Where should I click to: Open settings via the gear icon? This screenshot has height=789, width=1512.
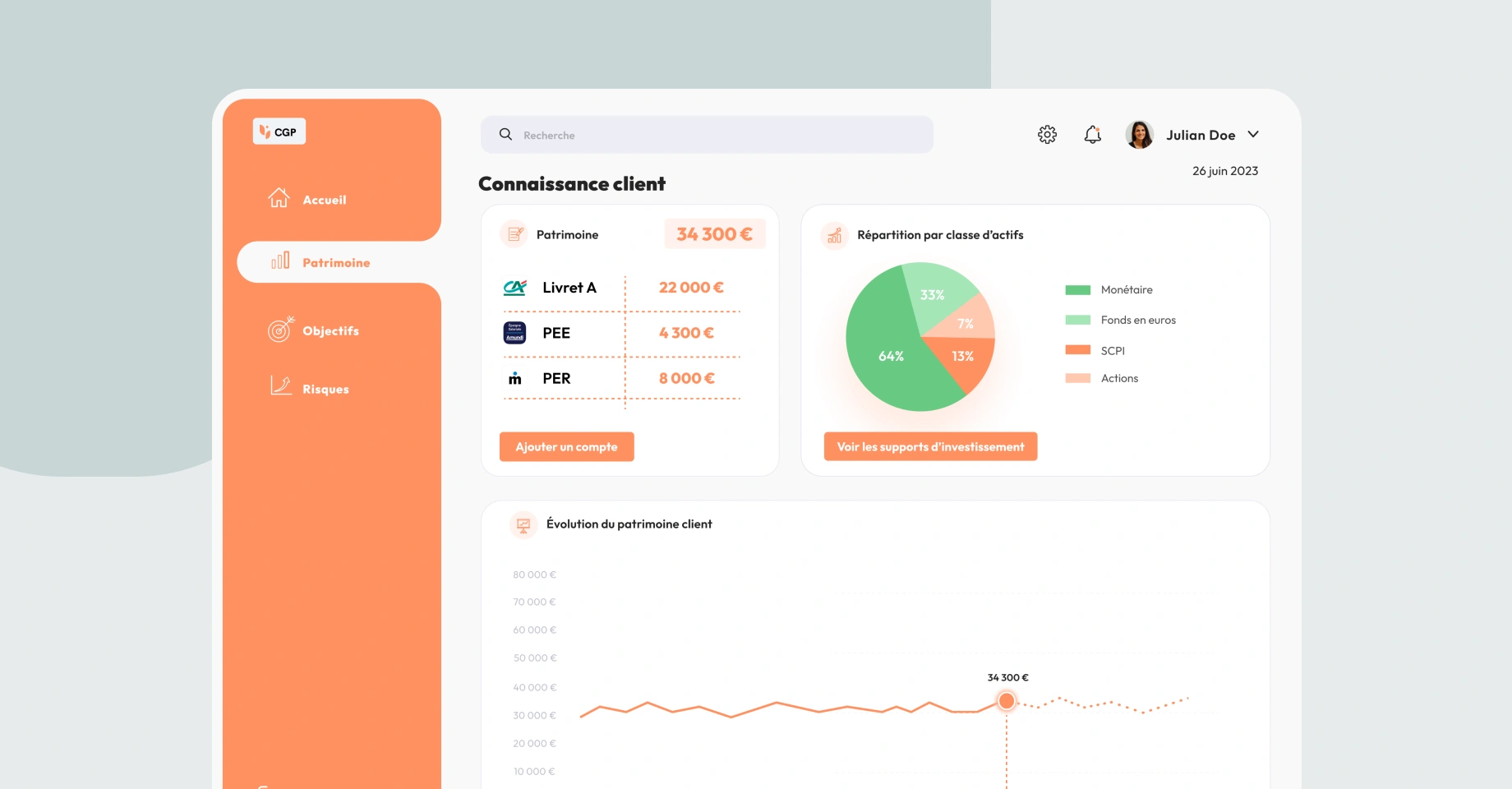(x=1047, y=134)
